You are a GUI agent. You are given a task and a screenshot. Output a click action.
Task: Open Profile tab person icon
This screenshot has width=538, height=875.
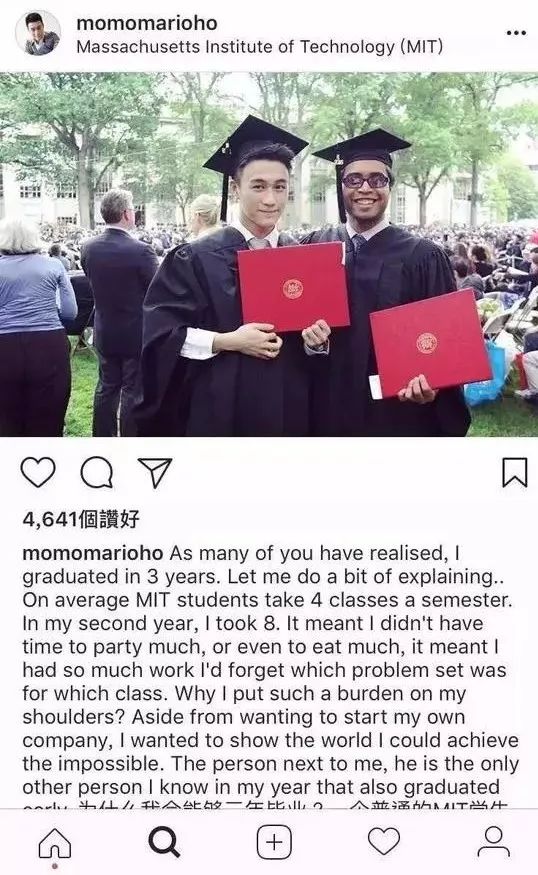click(494, 842)
